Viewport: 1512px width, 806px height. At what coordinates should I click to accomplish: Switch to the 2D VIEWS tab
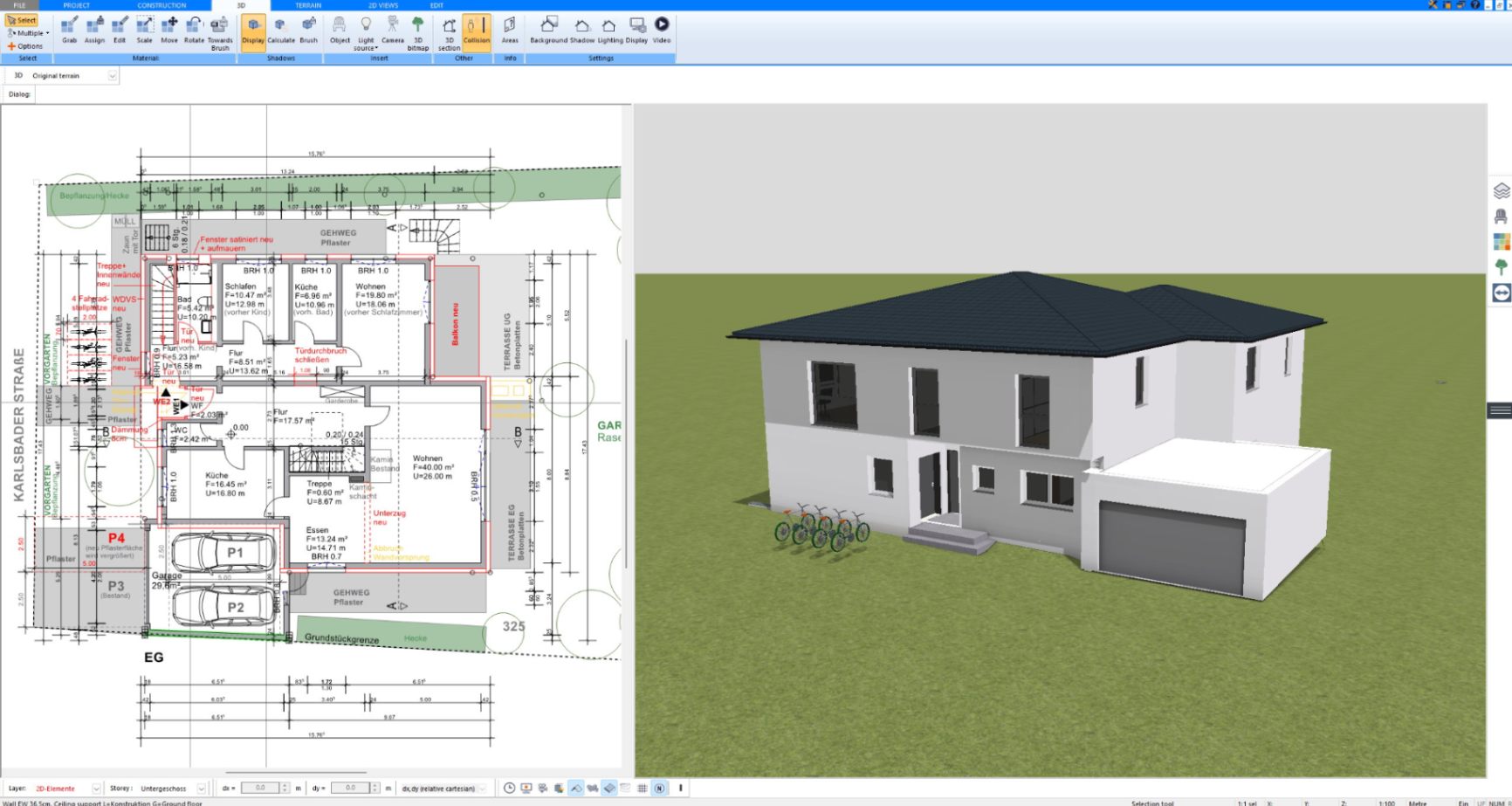click(383, 5)
